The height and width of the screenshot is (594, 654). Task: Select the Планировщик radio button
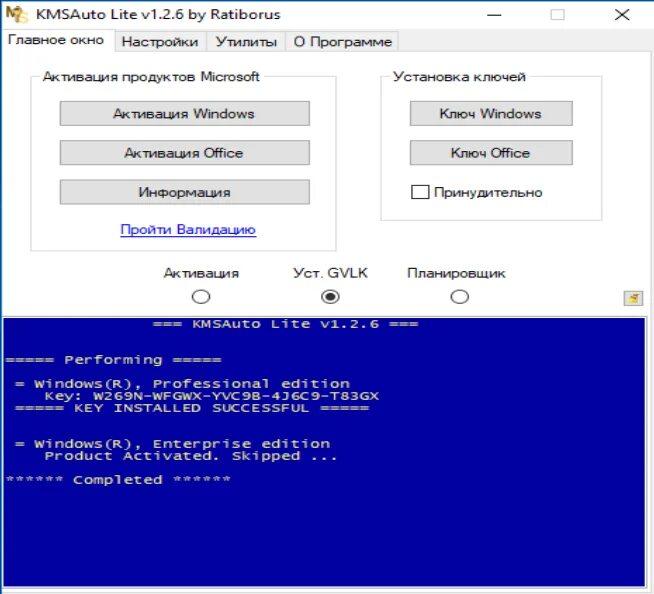(459, 297)
